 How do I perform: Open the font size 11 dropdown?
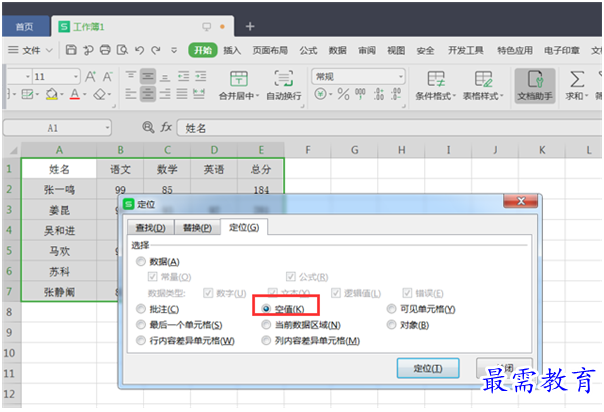coord(76,77)
